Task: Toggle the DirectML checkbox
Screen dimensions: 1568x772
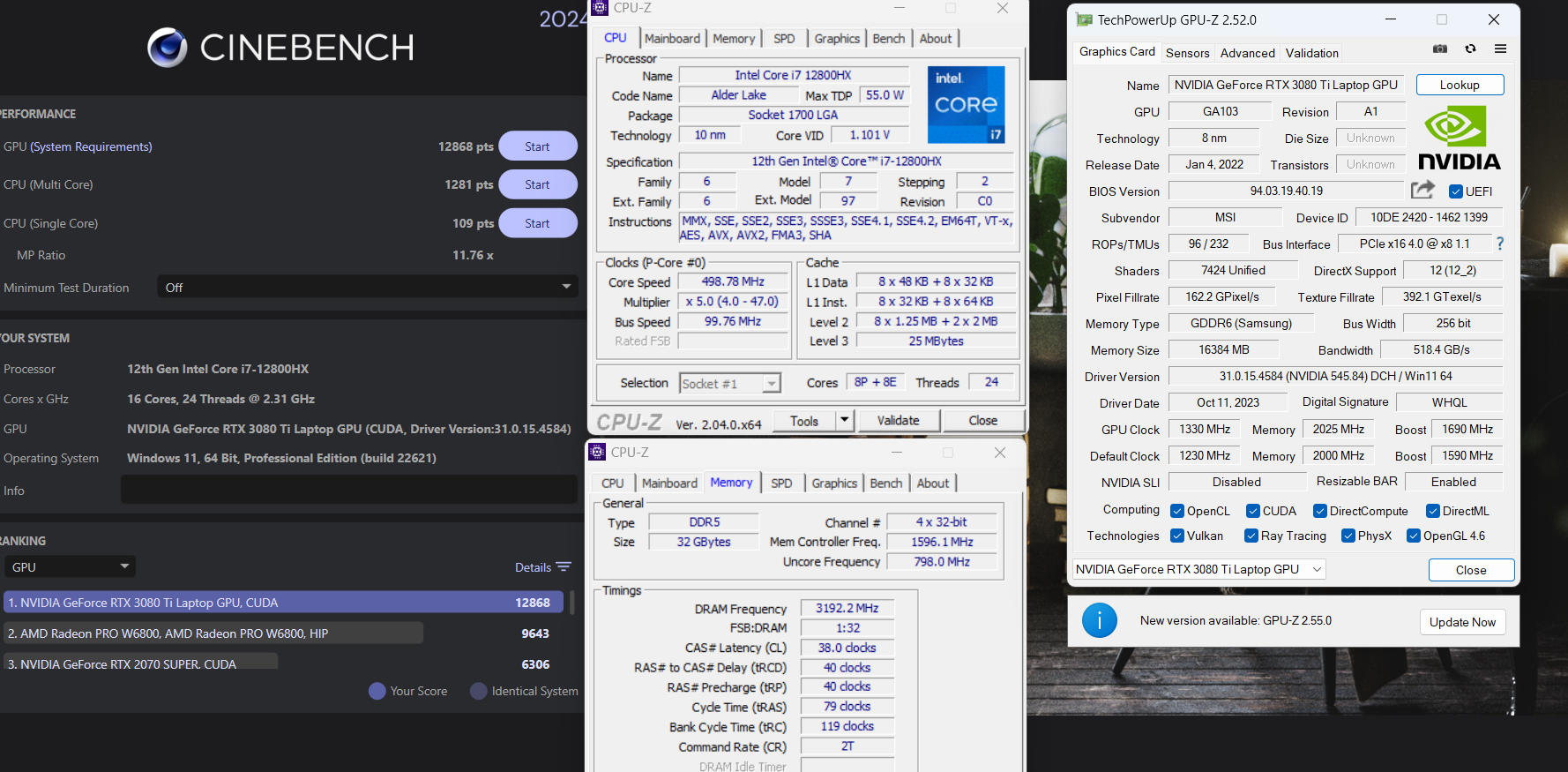Action: (1433, 511)
